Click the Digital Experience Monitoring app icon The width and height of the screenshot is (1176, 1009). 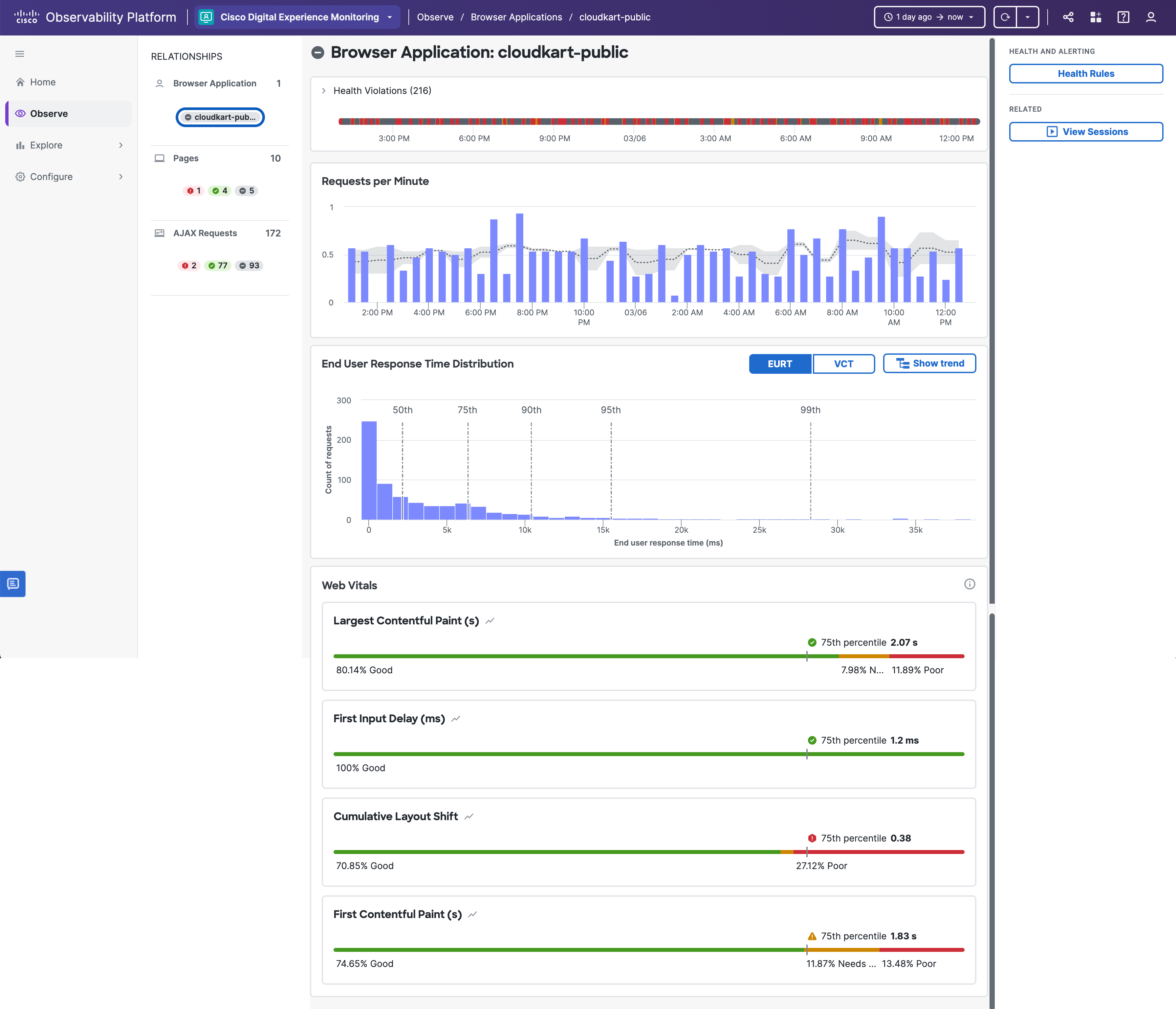[207, 17]
